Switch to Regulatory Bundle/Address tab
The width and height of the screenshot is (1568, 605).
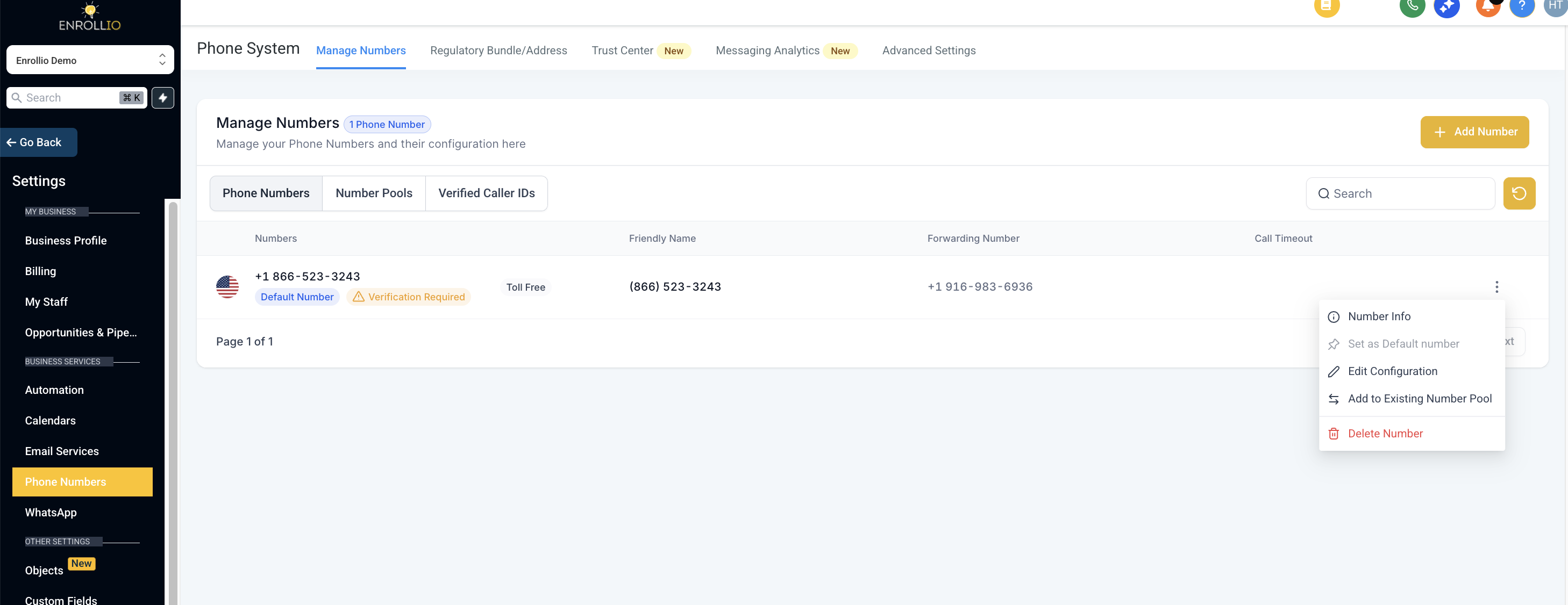pyautogui.click(x=498, y=51)
